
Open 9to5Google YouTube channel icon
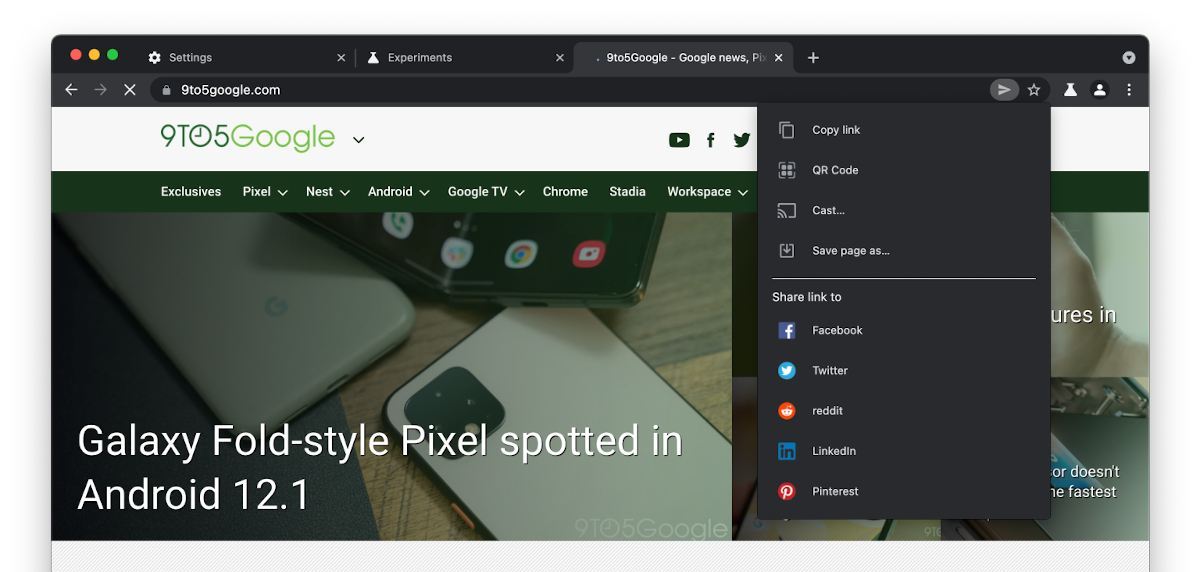coord(679,140)
